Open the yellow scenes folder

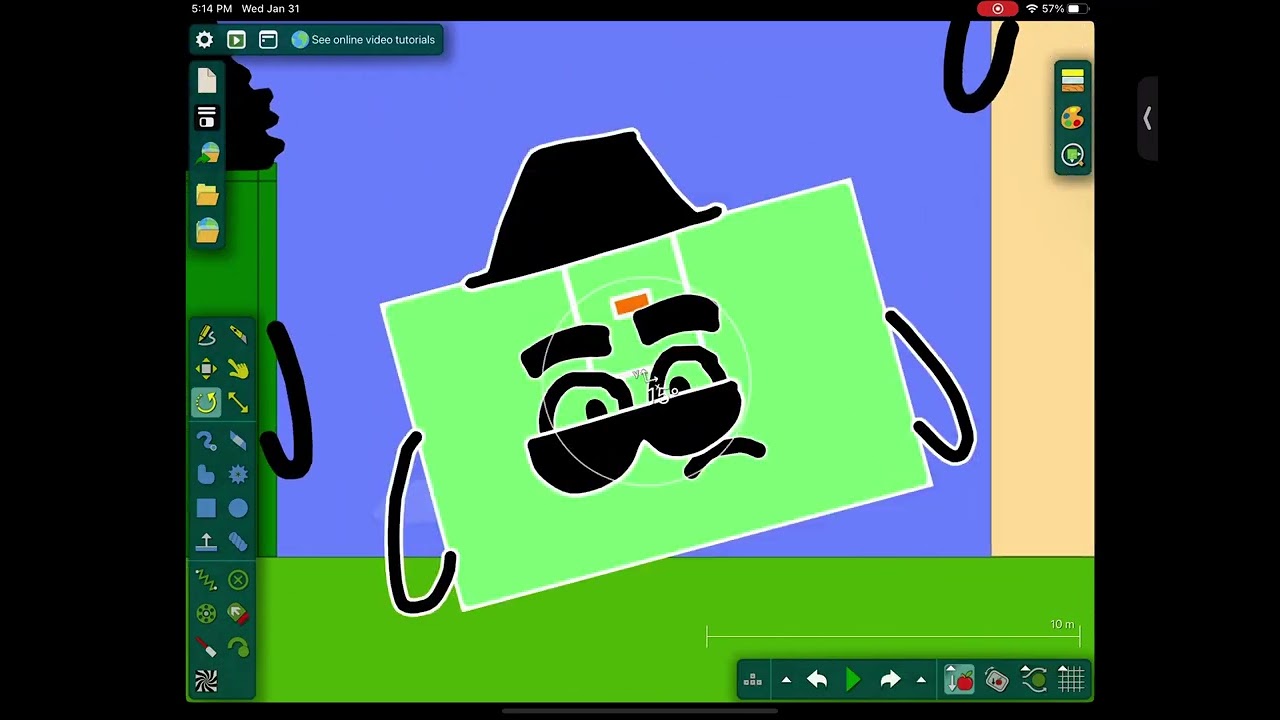pyautogui.click(x=207, y=194)
